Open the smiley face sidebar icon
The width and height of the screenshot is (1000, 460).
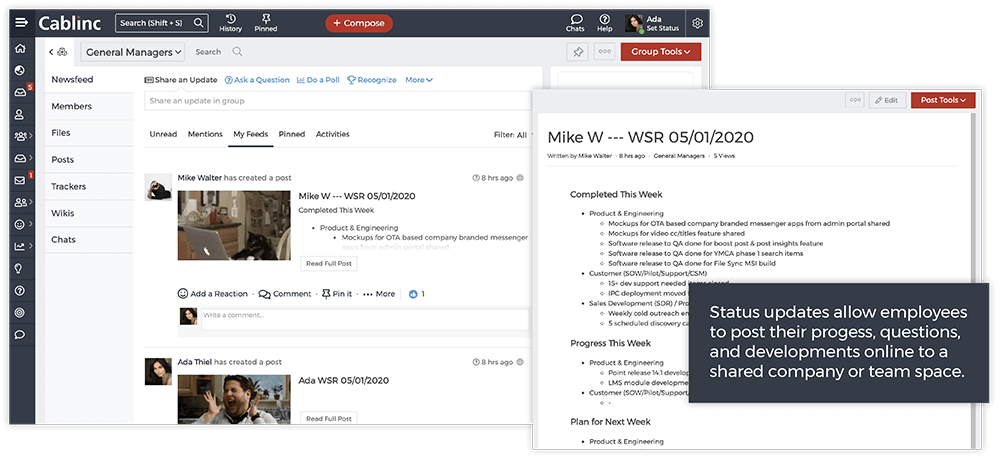(x=20, y=225)
